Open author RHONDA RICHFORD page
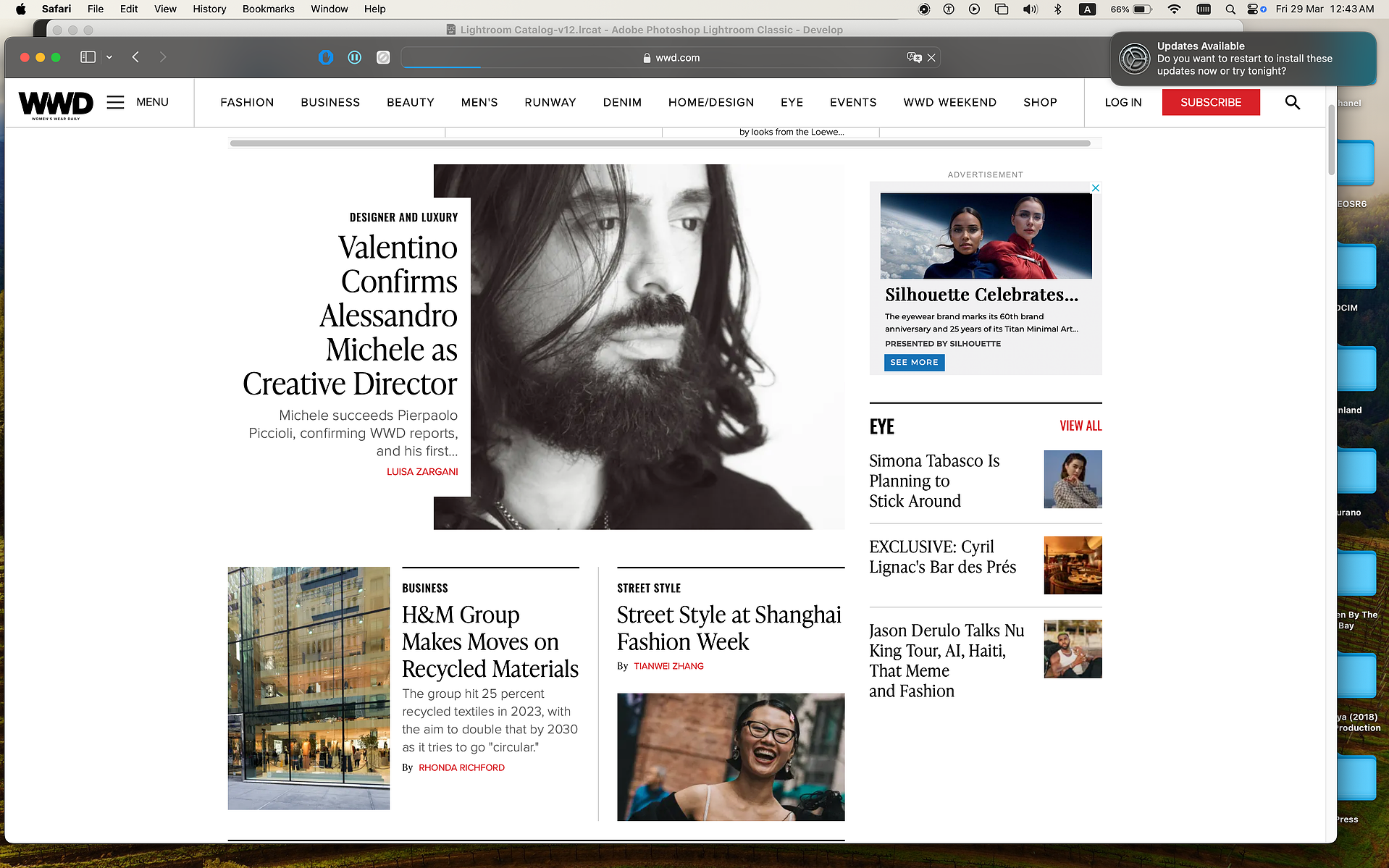Screen dimensions: 1389x868 tap(461, 767)
